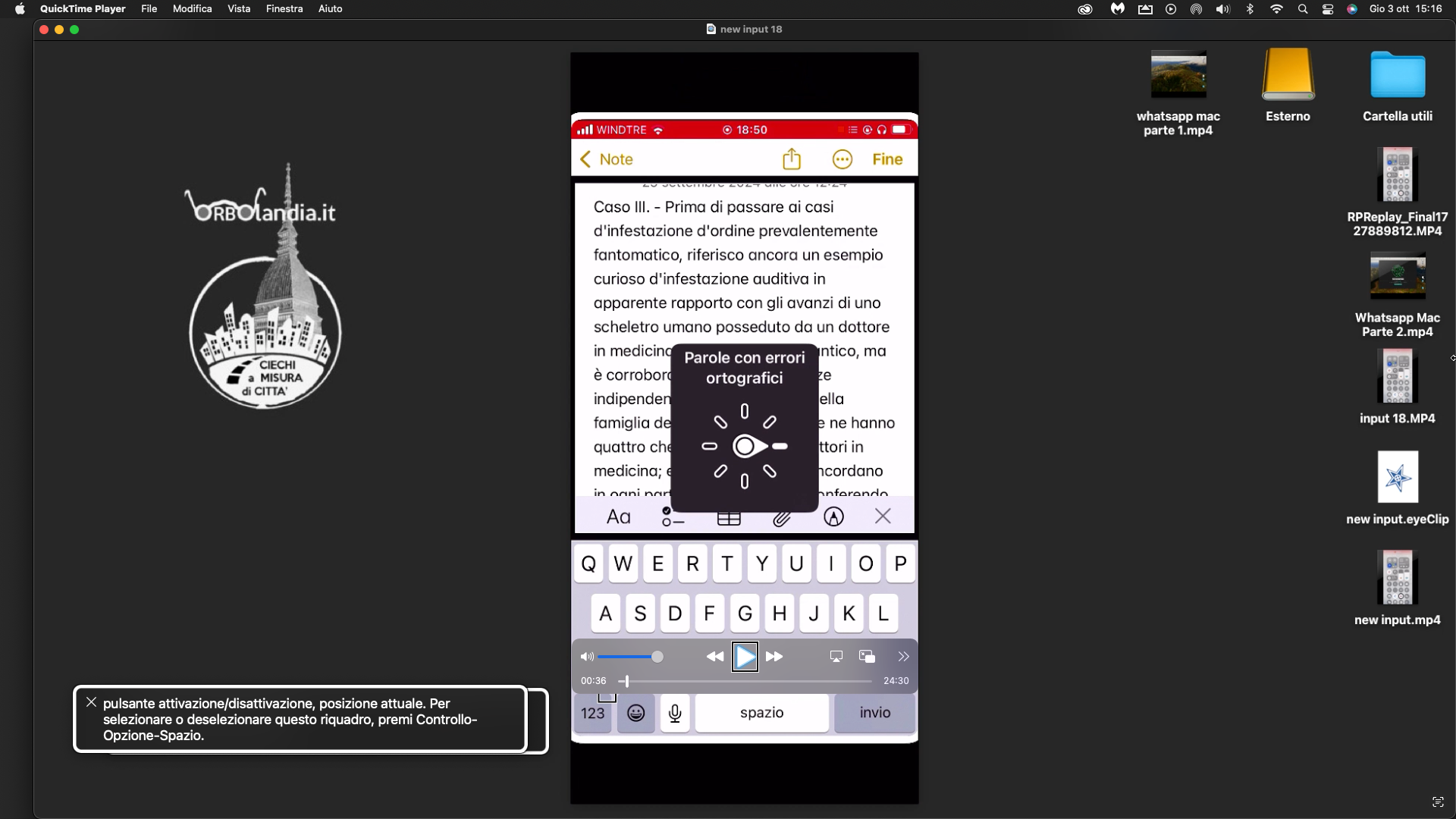Image resolution: width=1456 pixels, height=819 pixels.
Task: Click the table icon in Notes toolbar
Action: [729, 518]
